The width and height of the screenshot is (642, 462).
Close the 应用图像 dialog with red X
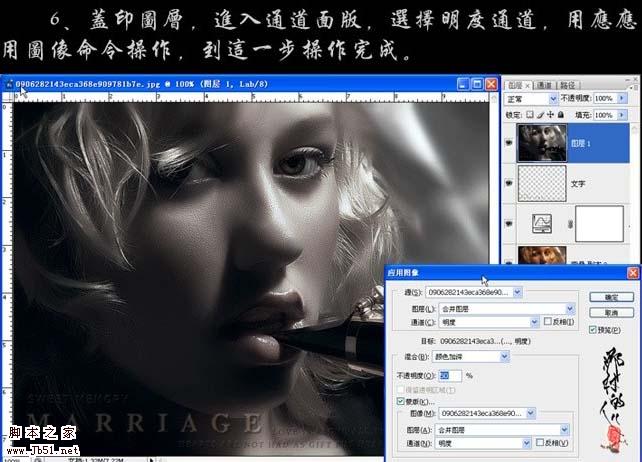point(633,273)
